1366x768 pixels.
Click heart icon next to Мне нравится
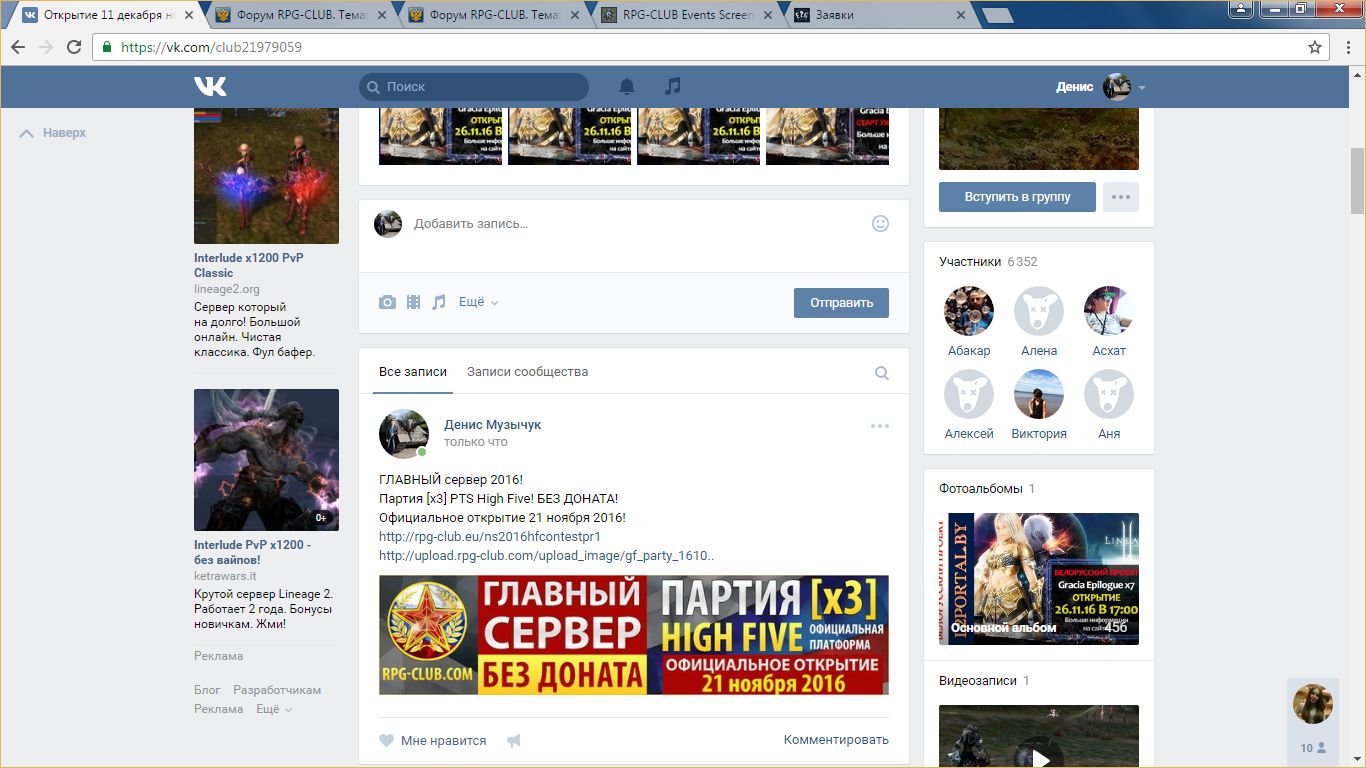point(386,741)
